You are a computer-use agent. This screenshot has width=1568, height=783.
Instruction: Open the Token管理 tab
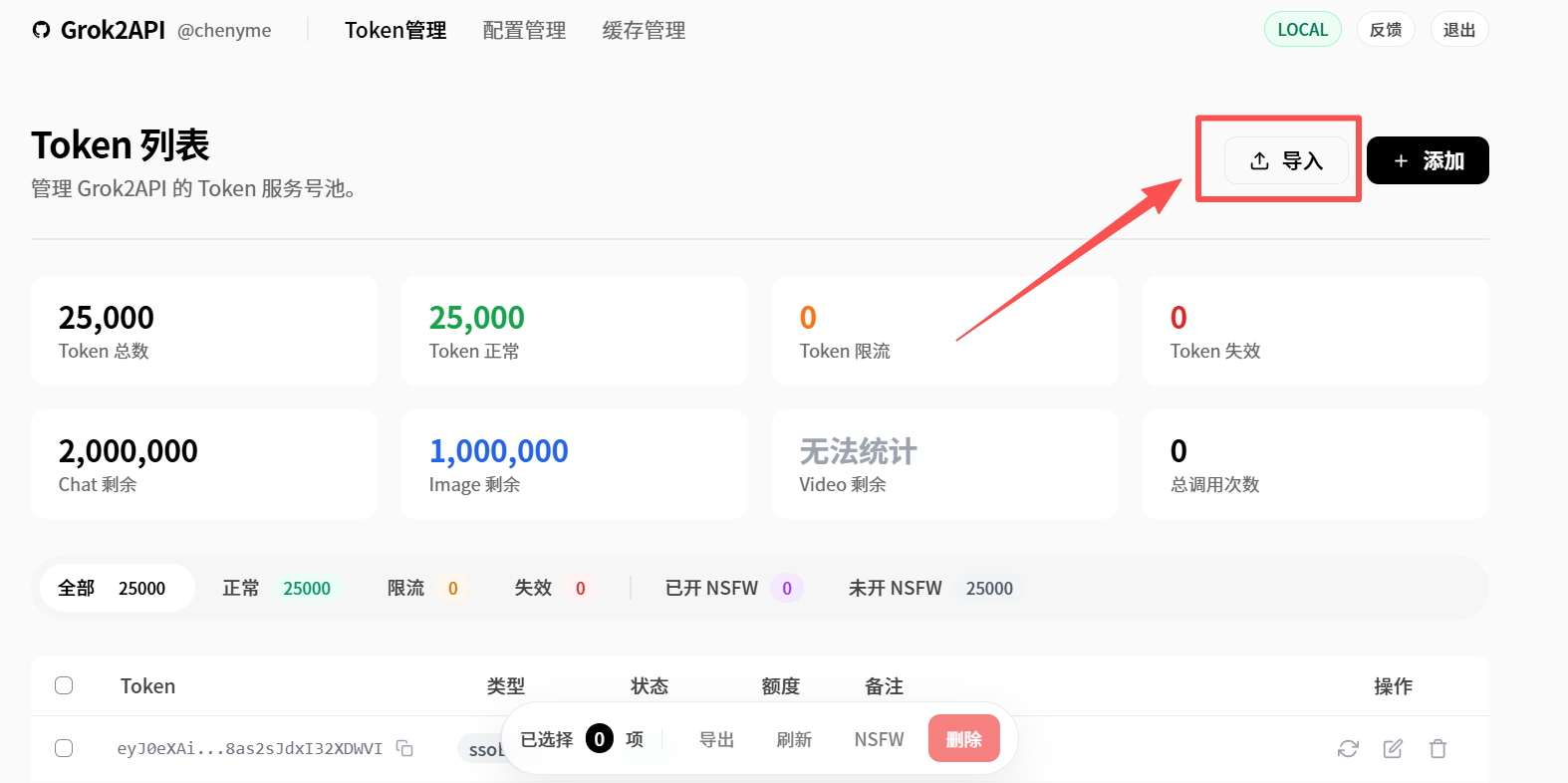coord(395,31)
